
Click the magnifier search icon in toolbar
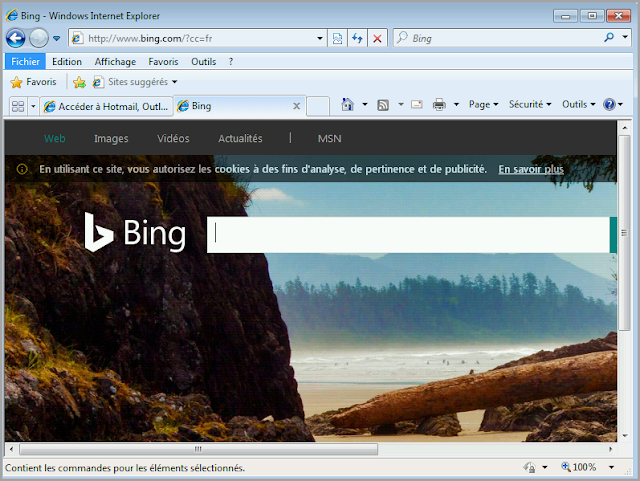pyautogui.click(x=609, y=38)
